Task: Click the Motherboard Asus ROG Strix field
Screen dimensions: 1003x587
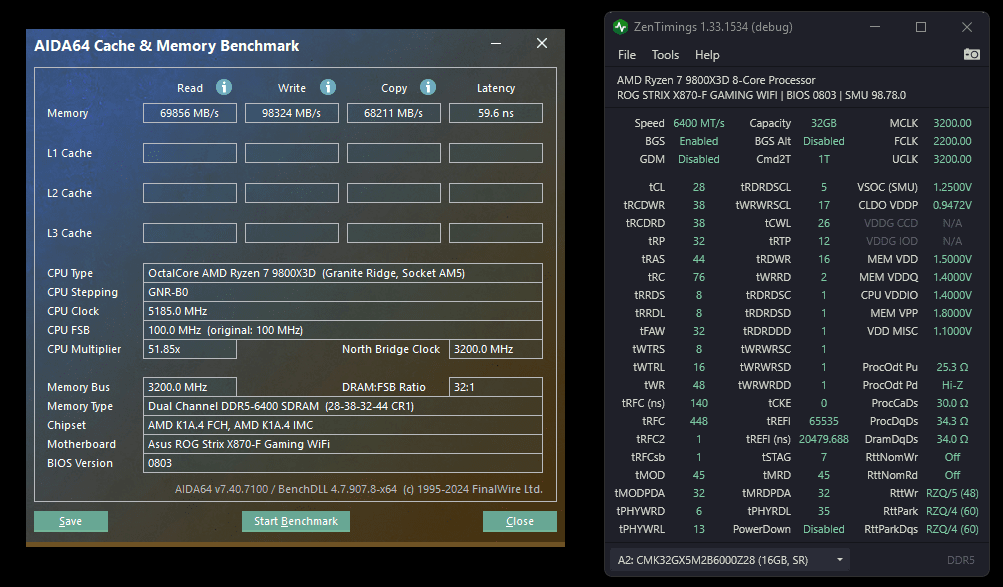Action: (343, 444)
